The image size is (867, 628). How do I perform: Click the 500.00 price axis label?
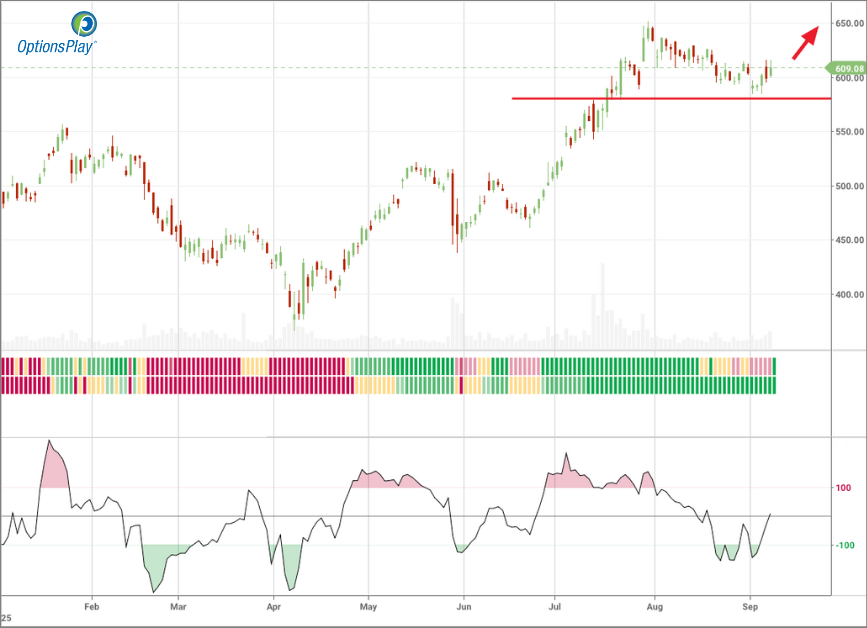[849, 186]
